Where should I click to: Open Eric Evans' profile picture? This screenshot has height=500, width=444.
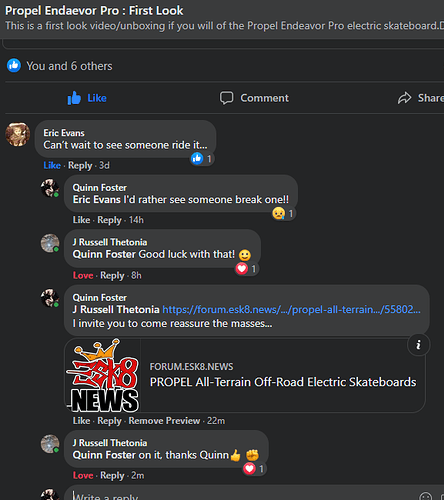coord(18,134)
